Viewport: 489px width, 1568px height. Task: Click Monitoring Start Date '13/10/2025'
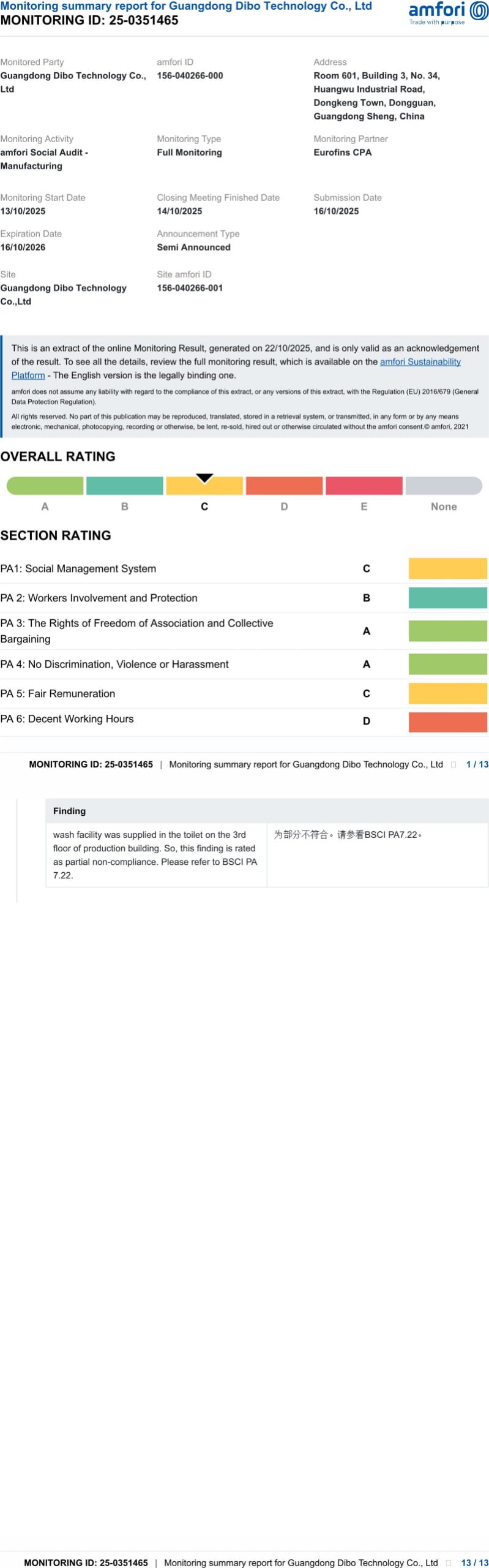(x=23, y=211)
